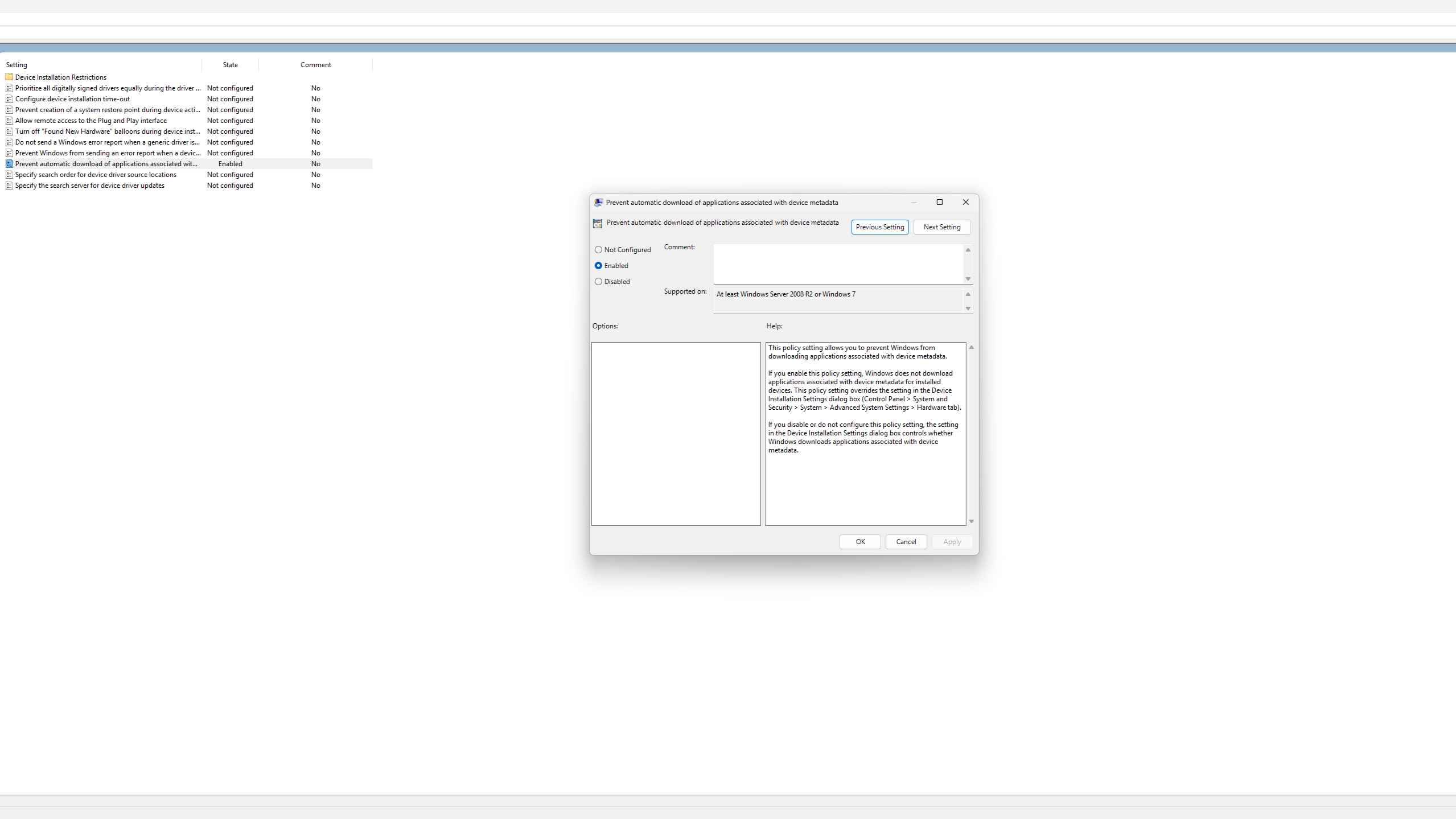Click the dialog title bar app icon
This screenshot has width=1456, height=819.
598,203
